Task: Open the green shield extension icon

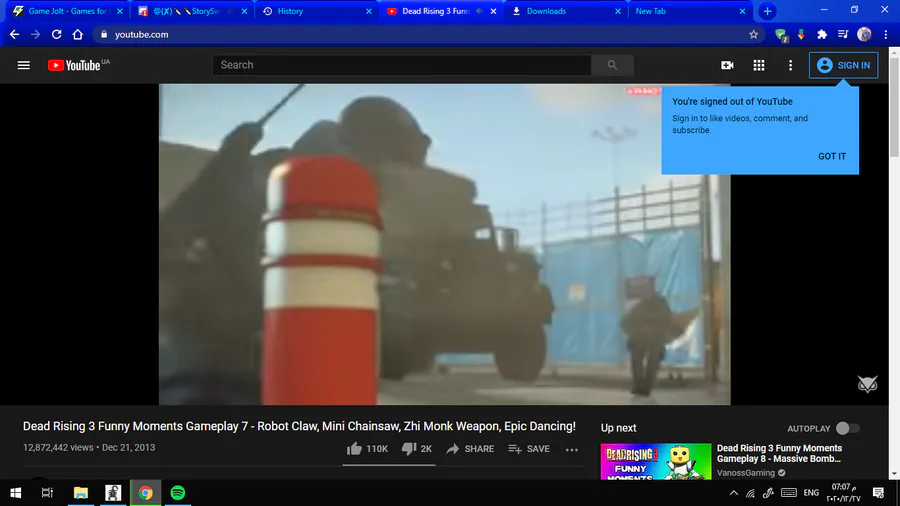Action: pyautogui.click(x=781, y=35)
